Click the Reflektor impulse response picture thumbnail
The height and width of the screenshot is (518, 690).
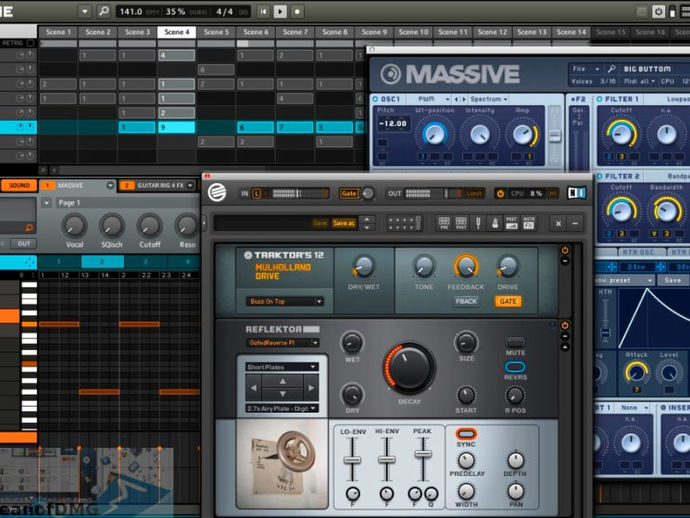[282, 463]
